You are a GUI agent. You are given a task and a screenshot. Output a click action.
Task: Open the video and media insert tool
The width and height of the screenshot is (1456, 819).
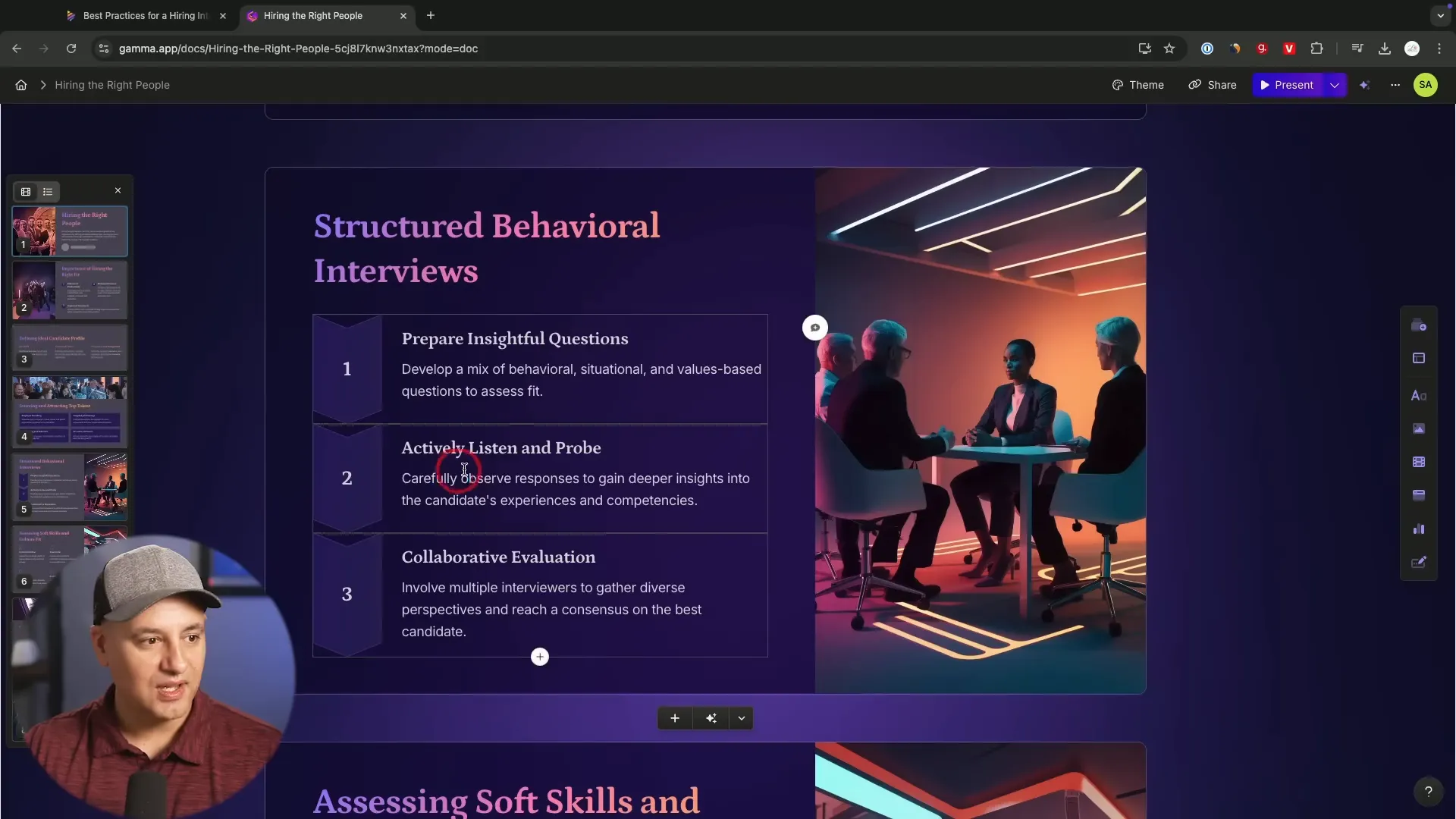1418,462
